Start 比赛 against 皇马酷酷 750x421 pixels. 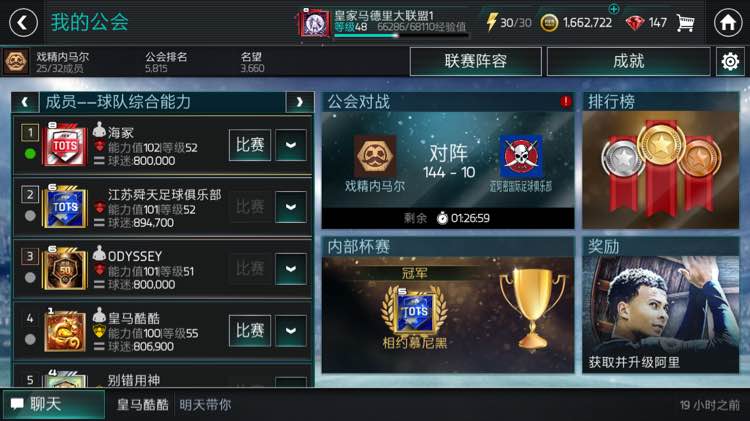pyautogui.click(x=250, y=331)
